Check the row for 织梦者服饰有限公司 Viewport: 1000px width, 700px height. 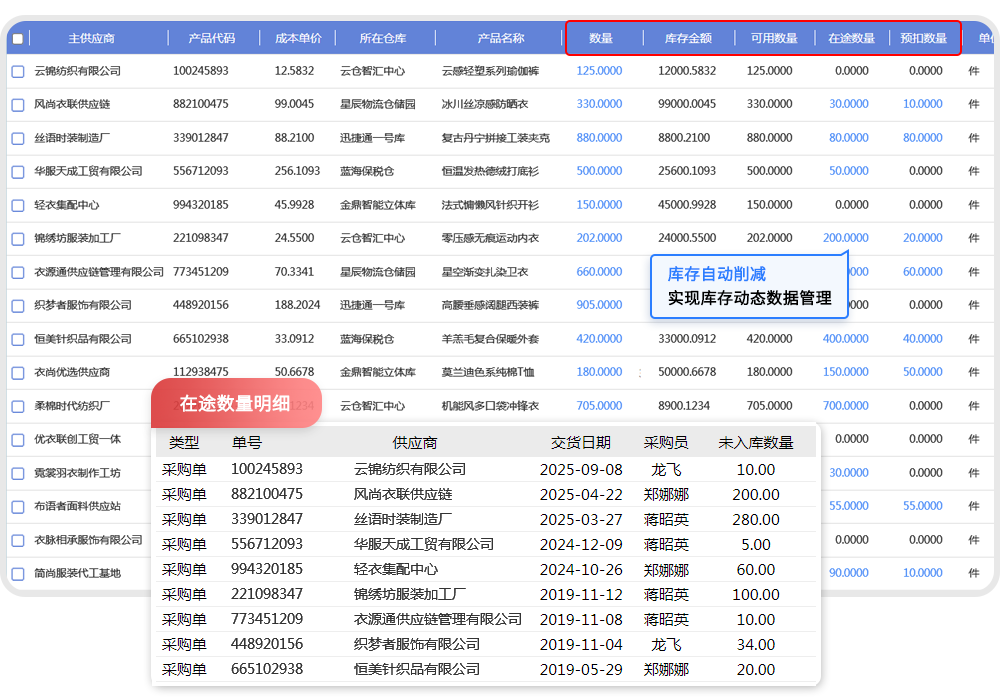click(18, 305)
